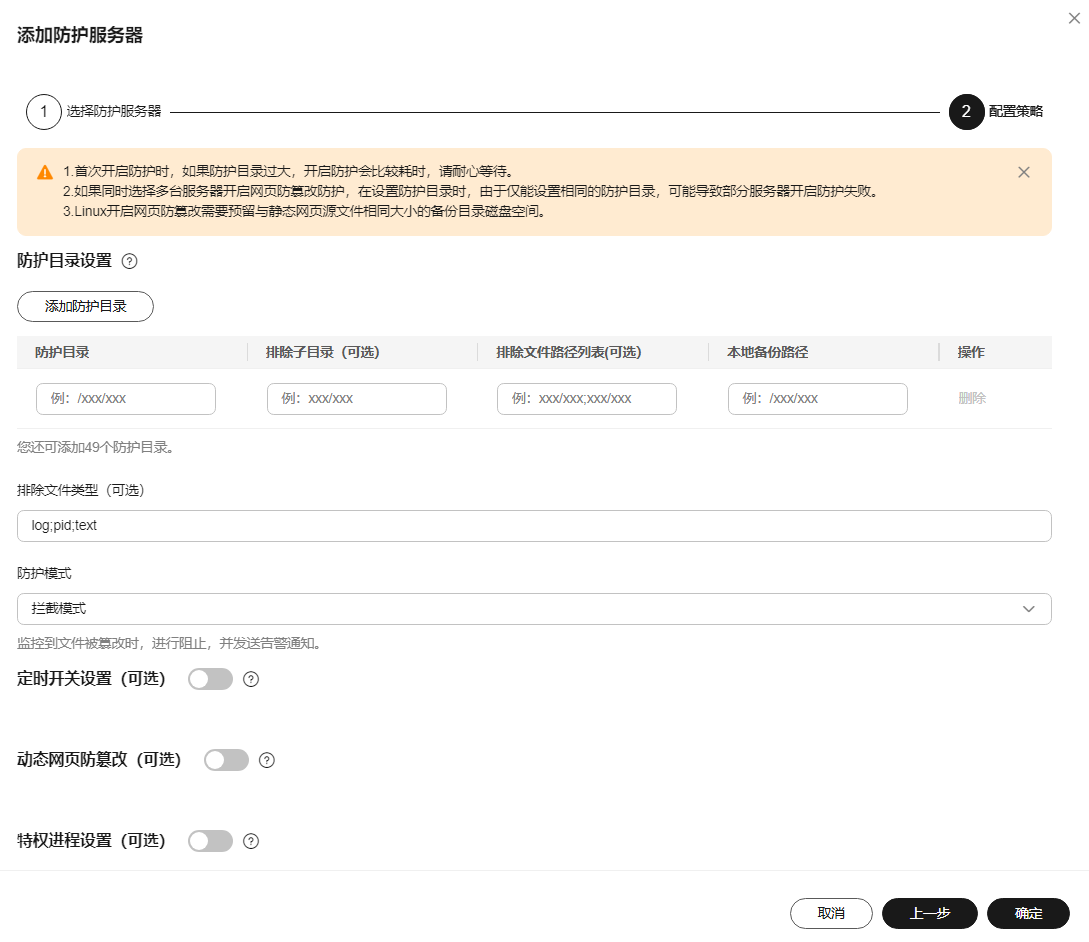Click the 定时开关设置 (可选) heading
Viewport: 1089px width, 942px height.
91,679
